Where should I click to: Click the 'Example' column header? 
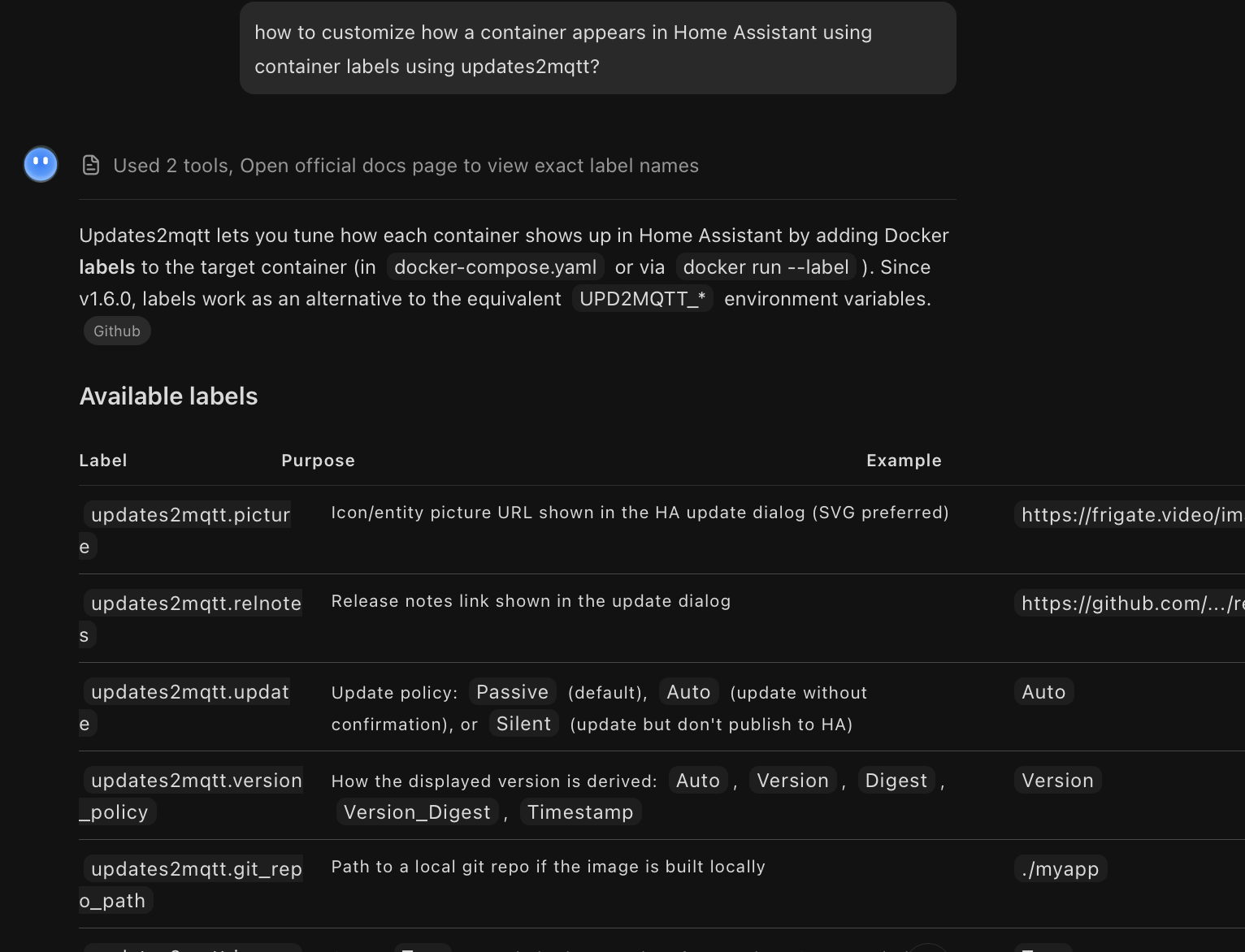[904, 461]
